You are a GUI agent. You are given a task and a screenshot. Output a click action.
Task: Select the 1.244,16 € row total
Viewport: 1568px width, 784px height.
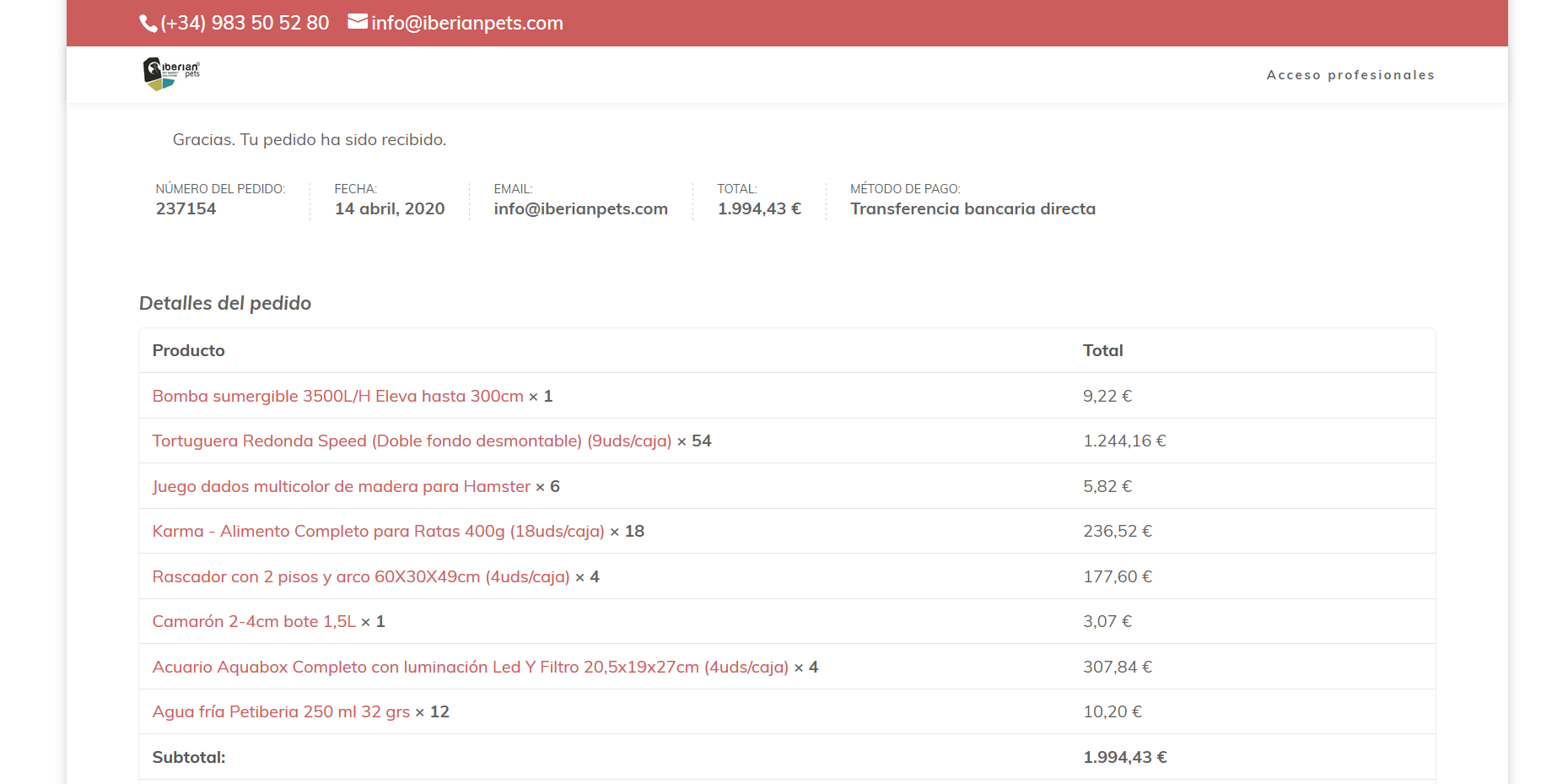coord(1124,441)
